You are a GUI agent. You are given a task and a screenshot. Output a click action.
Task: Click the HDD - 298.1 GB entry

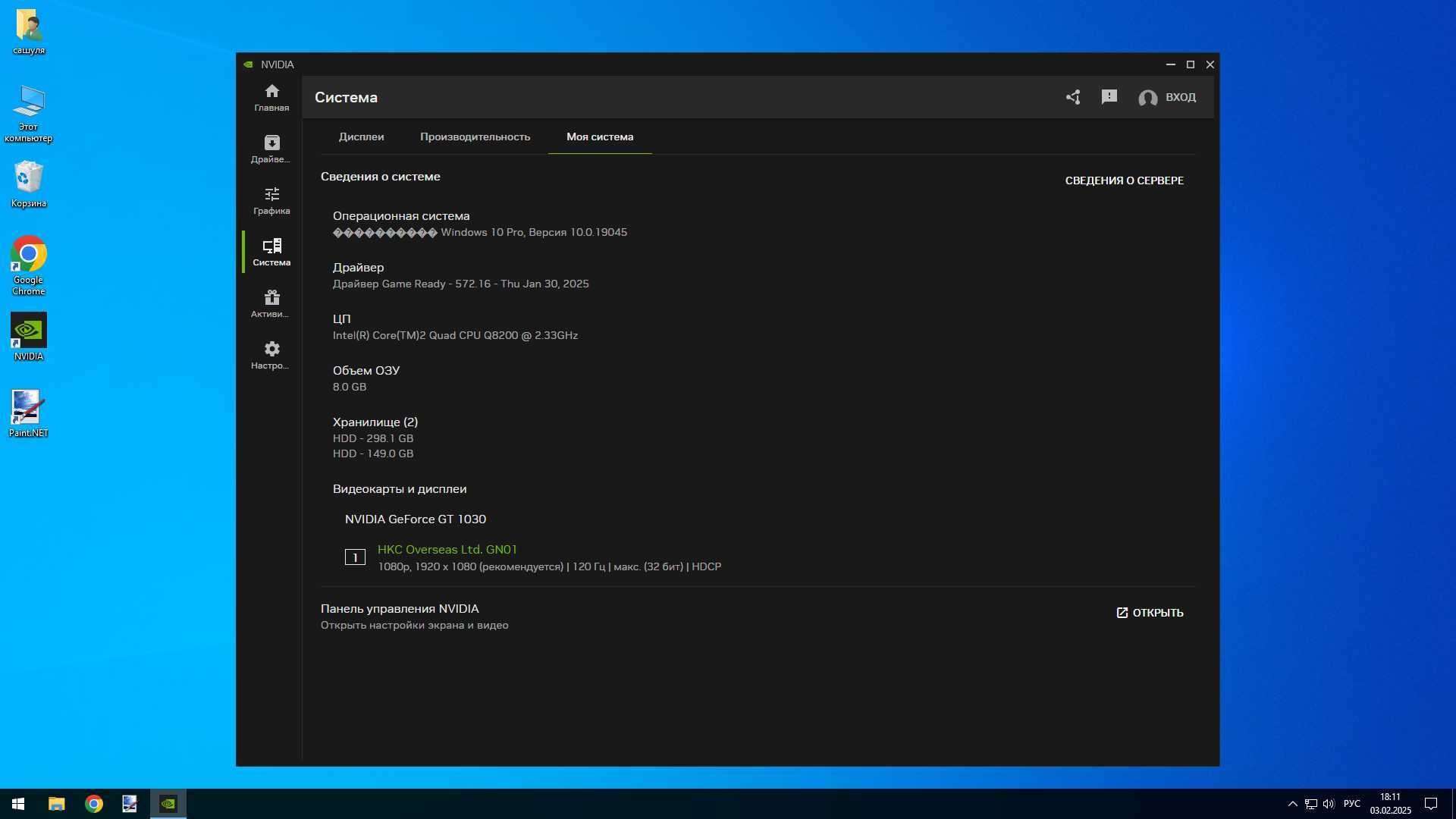click(x=373, y=438)
